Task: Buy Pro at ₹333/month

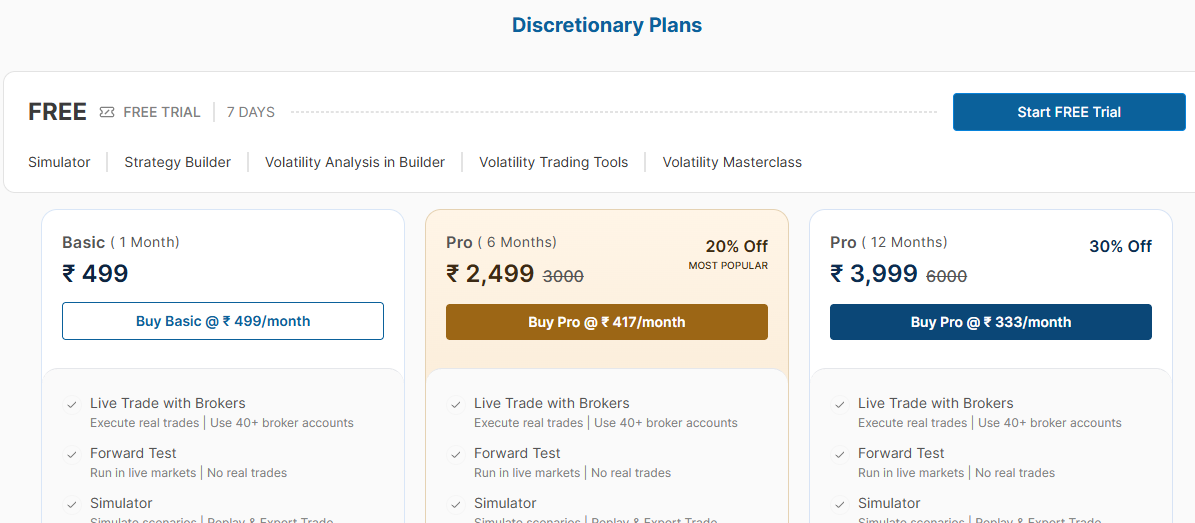Action: pyautogui.click(x=991, y=322)
